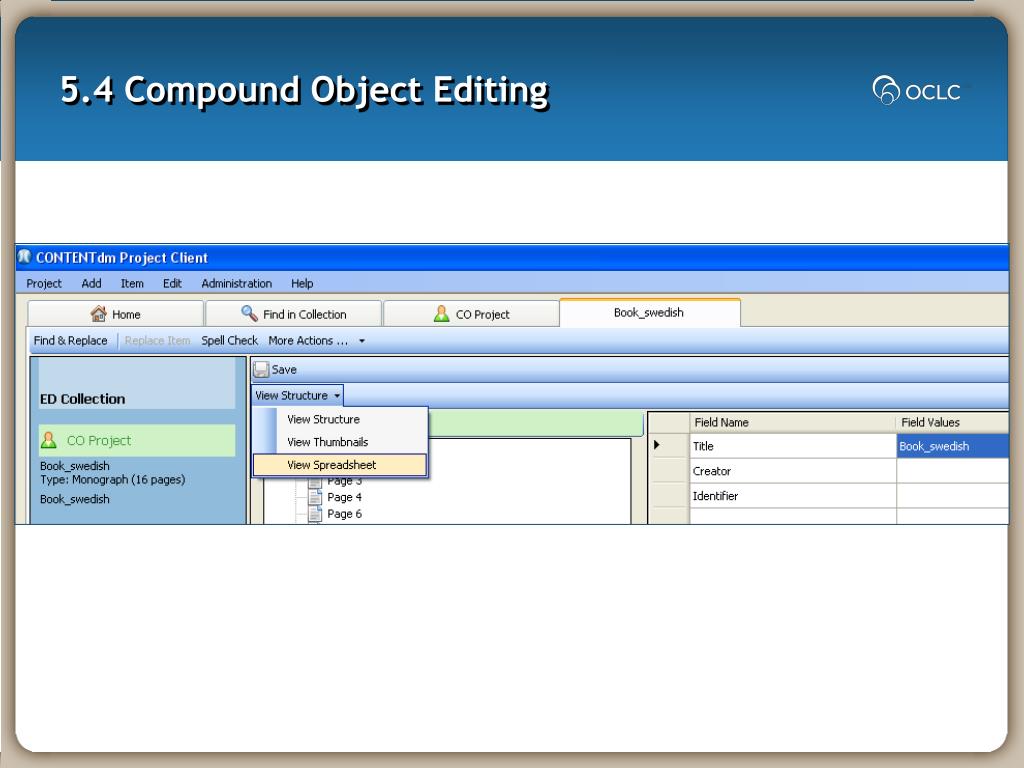Click the Field Values column header
The height and width of the screenshot is (768, 1024).
pos(952,423)
